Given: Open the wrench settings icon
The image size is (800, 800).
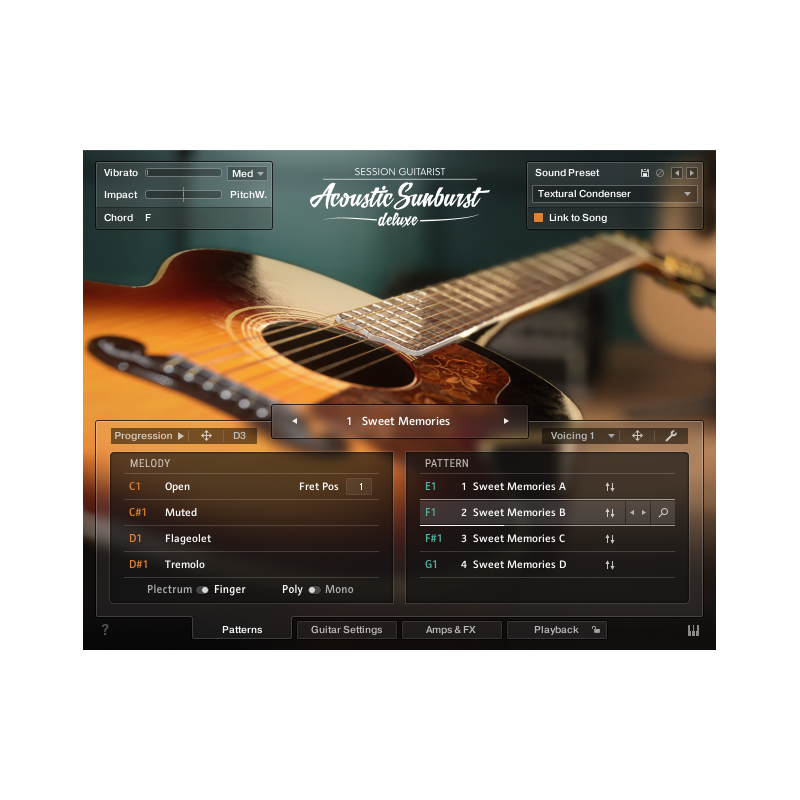Looking at the screenshot, I should tap(671, 436).
